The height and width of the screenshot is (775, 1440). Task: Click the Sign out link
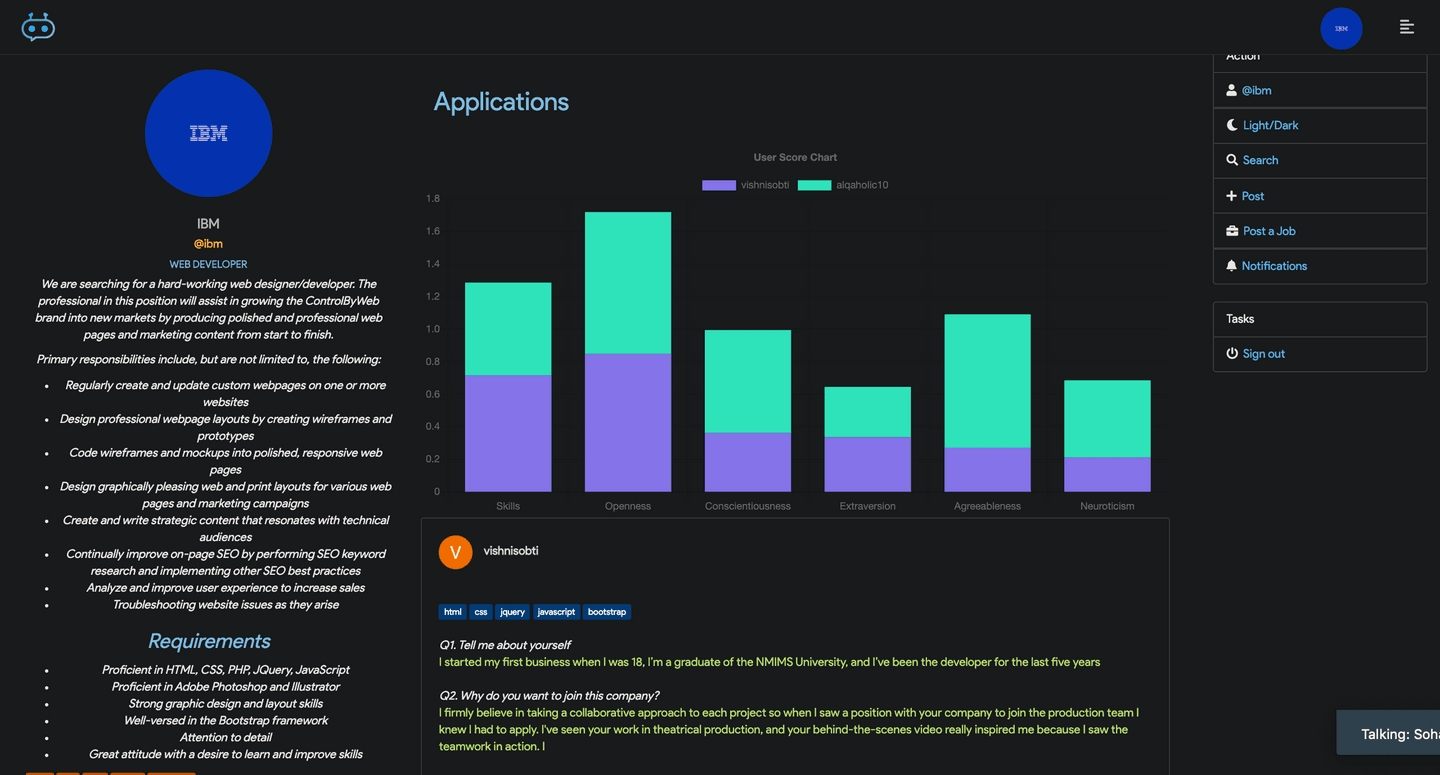tap(1264, 354)
